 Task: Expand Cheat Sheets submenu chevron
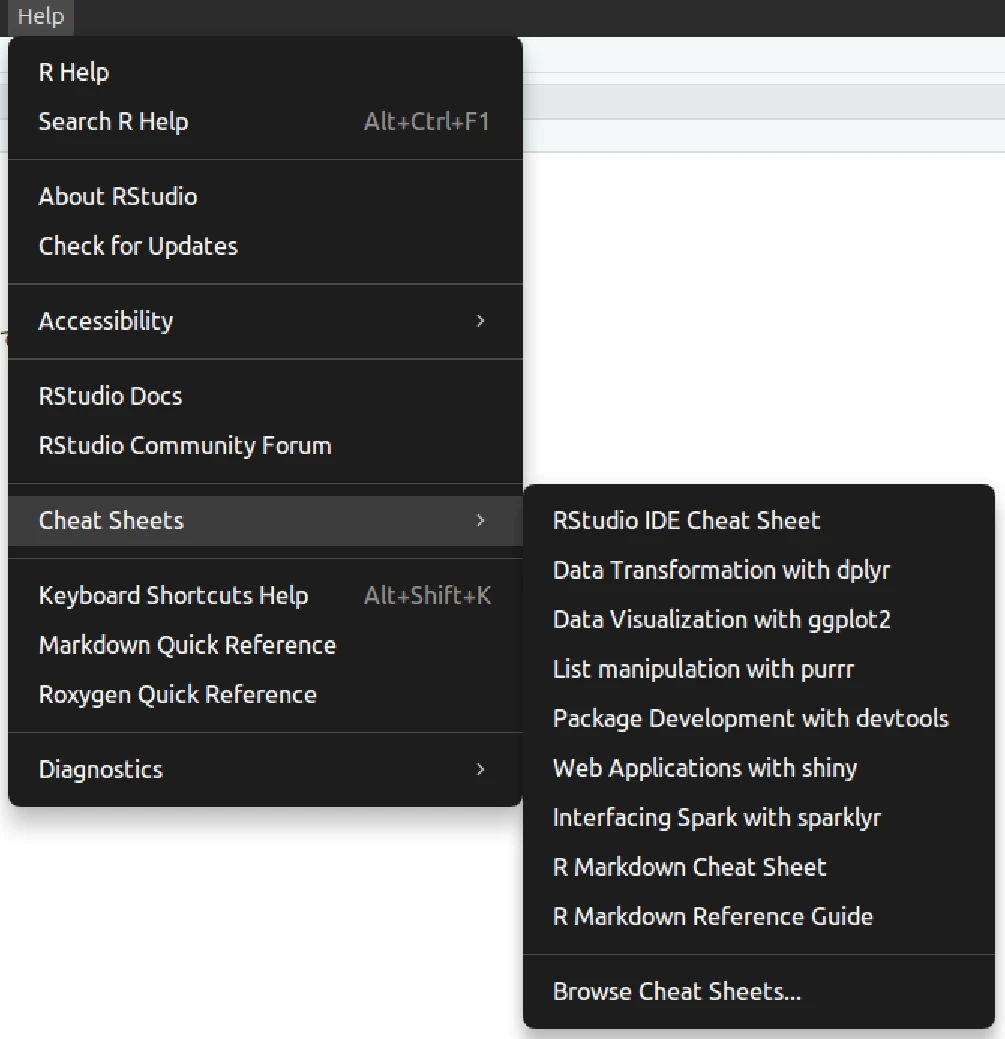[480, 521]
